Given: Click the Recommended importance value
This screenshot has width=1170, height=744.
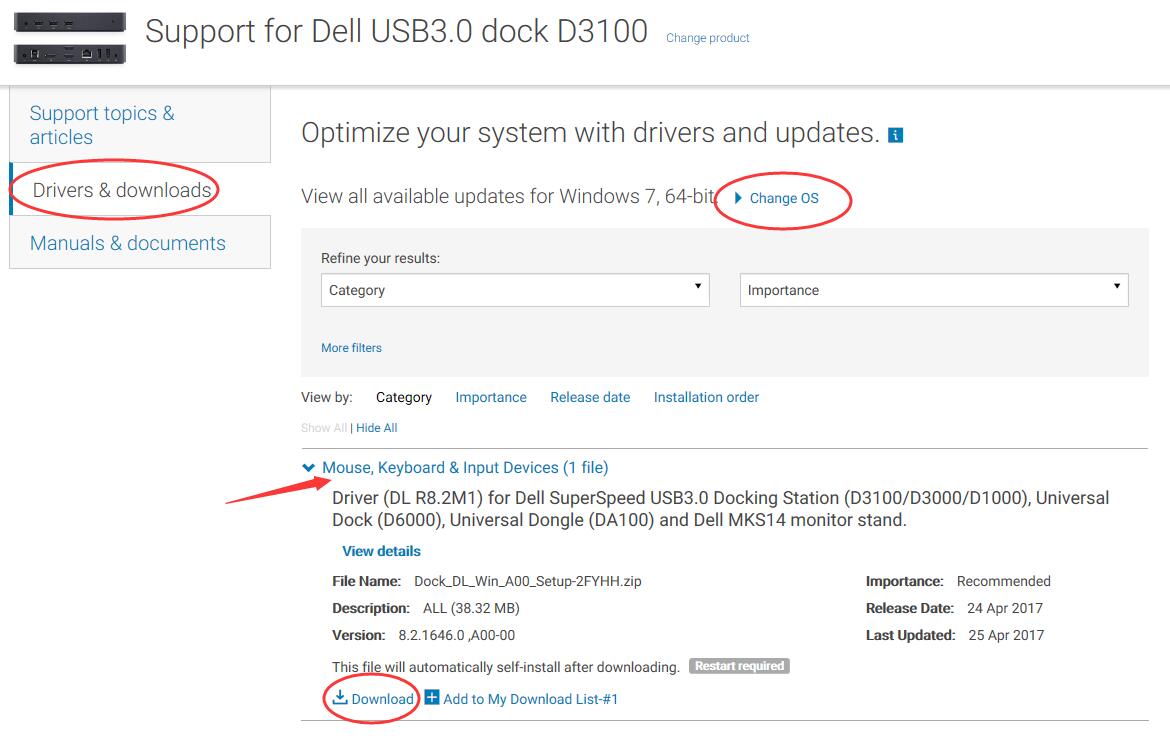Looking at the screenshot, I should pyautogui.click(x=1004, y=581).
